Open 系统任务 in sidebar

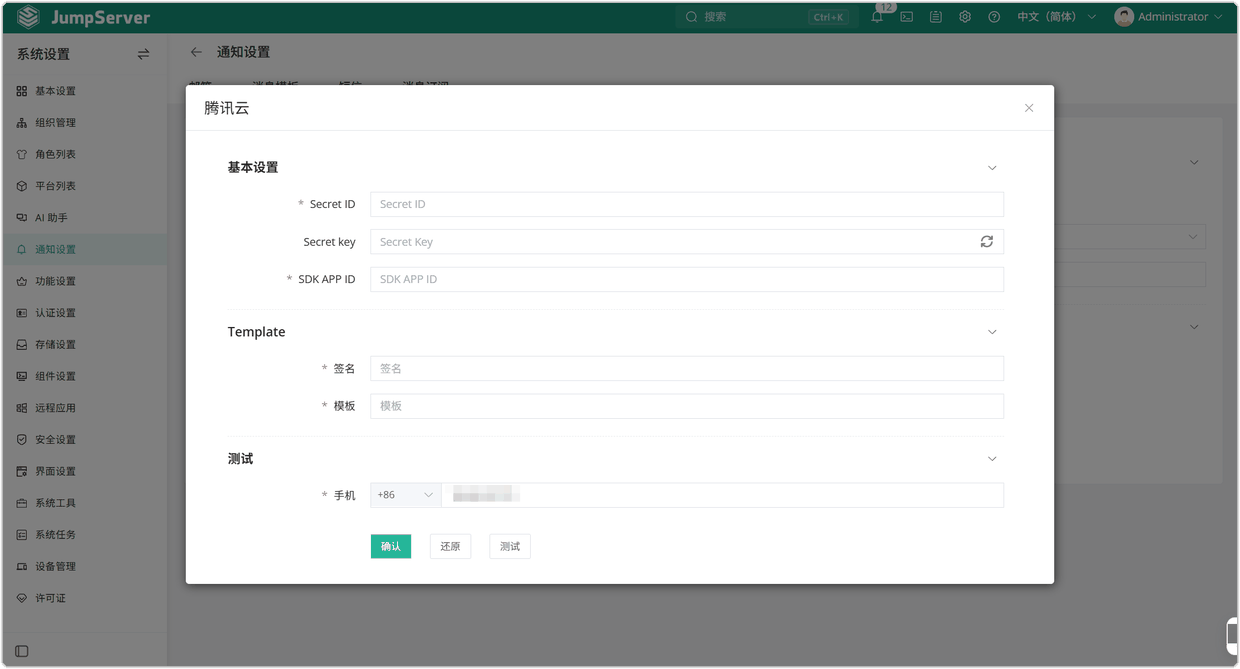pos(84,535)
